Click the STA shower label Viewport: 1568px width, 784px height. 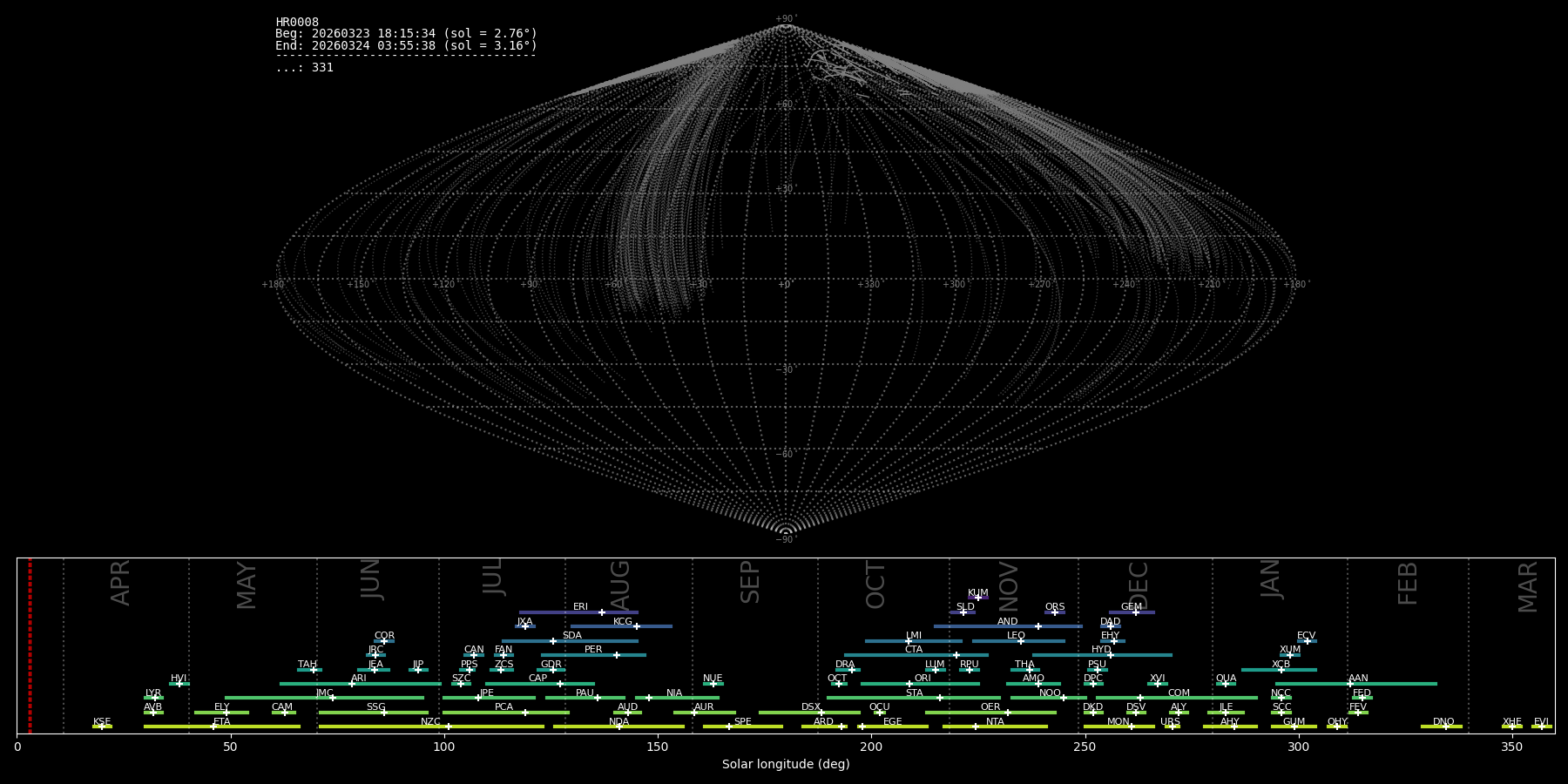[914, 693]
